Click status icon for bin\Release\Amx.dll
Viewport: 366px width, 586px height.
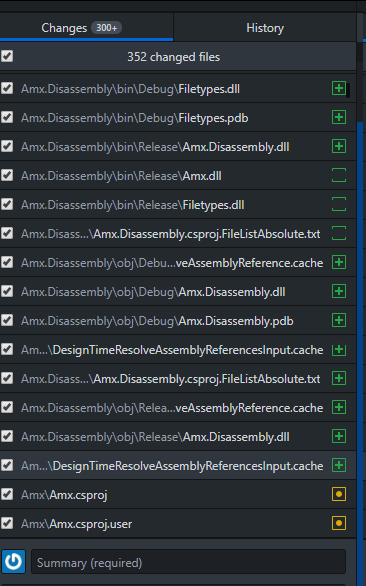click(339, 175)
